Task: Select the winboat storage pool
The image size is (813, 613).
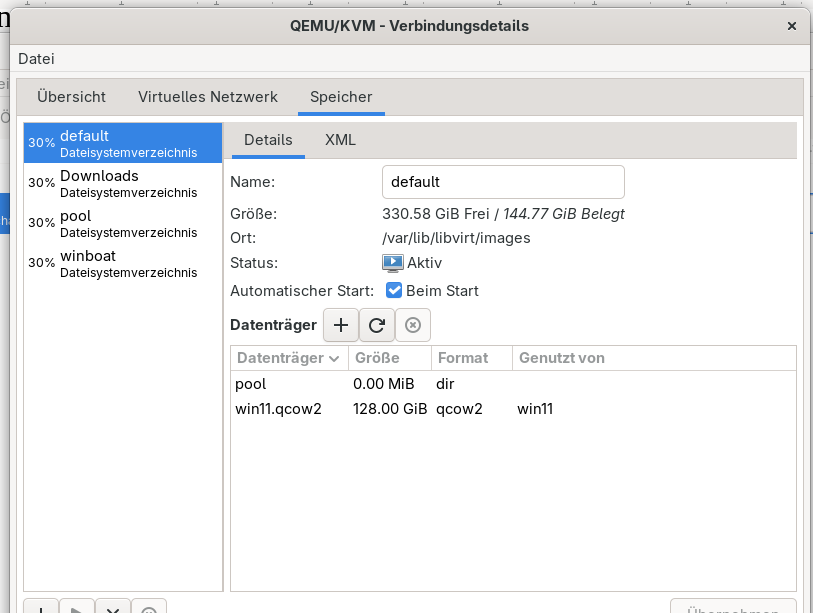Action: [x=123, y=263]
